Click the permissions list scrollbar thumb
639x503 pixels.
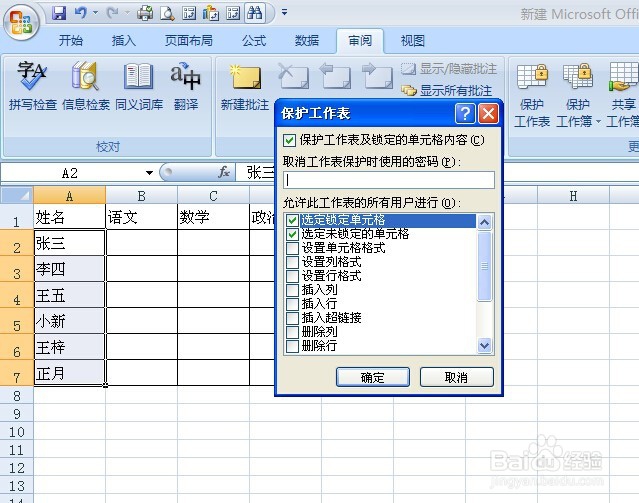click(484, 266)
